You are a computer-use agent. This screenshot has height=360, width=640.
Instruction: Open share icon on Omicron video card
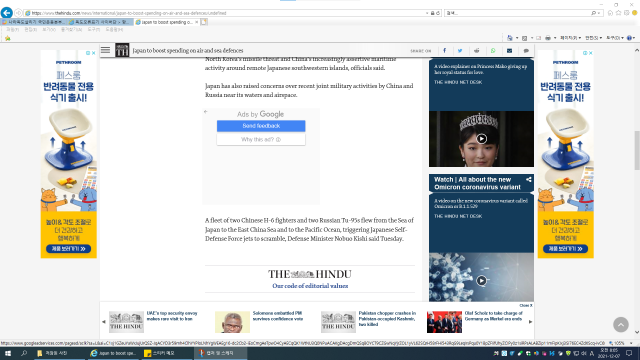(529, 180)
